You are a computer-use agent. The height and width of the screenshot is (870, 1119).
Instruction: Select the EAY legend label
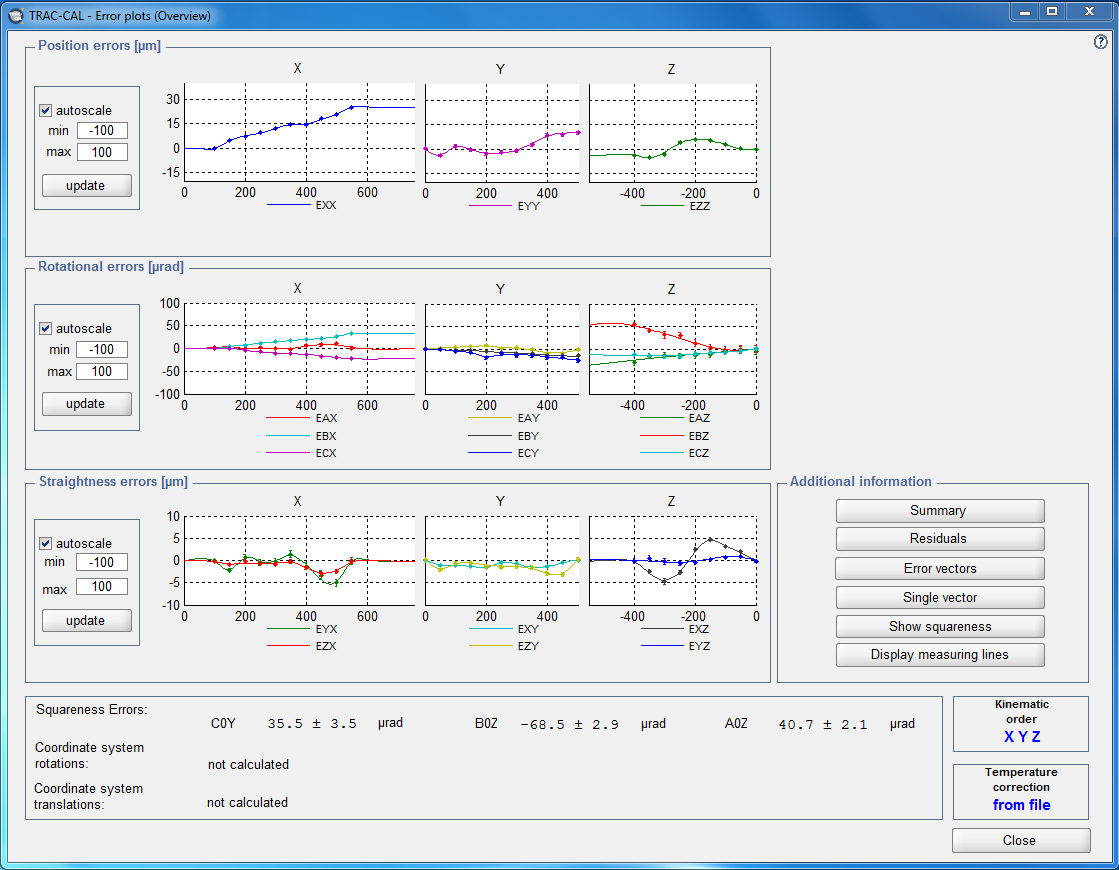[529, 418]
